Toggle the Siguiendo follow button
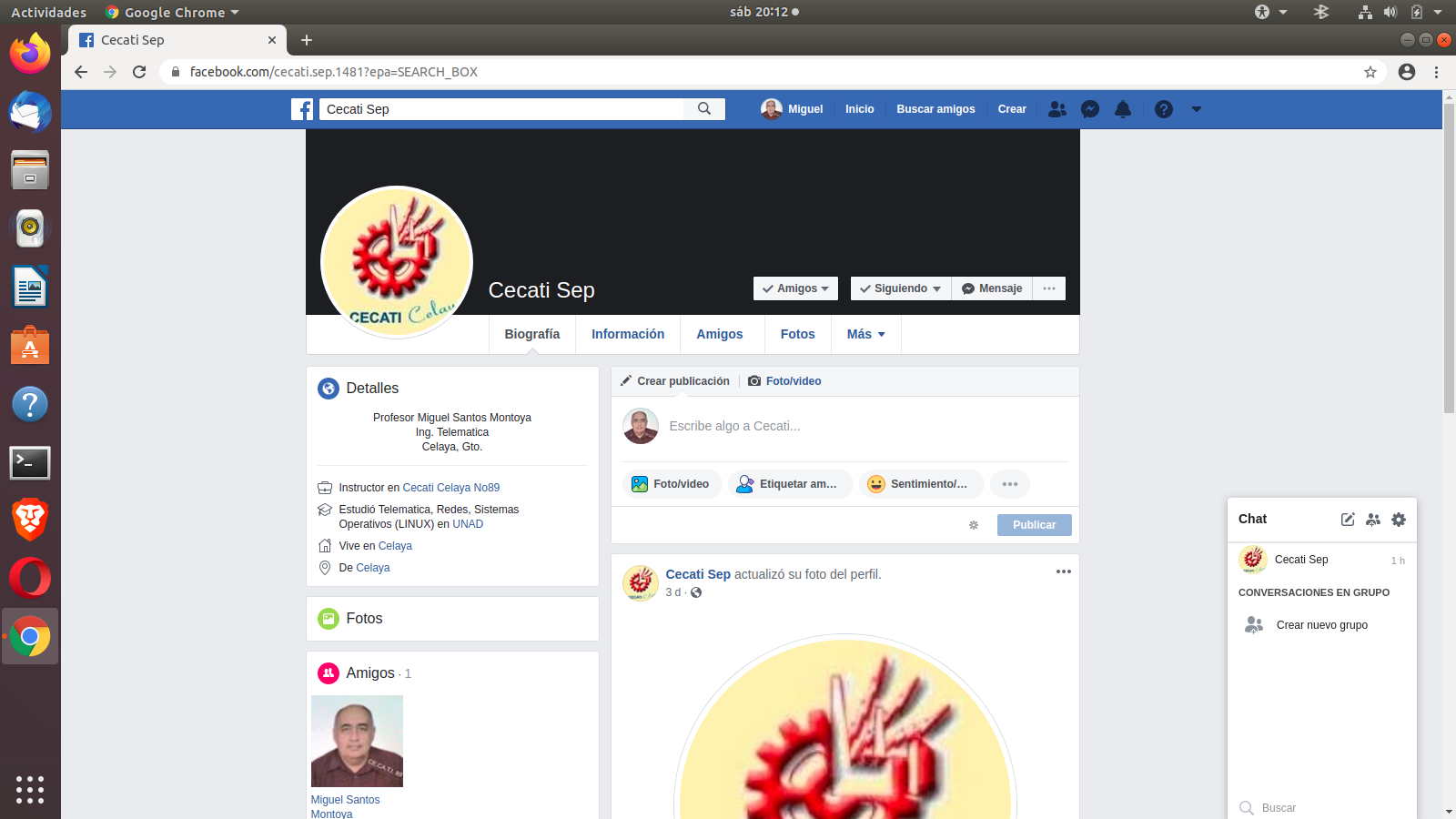The width and height of the screenshot is (1456, 819). tap(900, 288)
